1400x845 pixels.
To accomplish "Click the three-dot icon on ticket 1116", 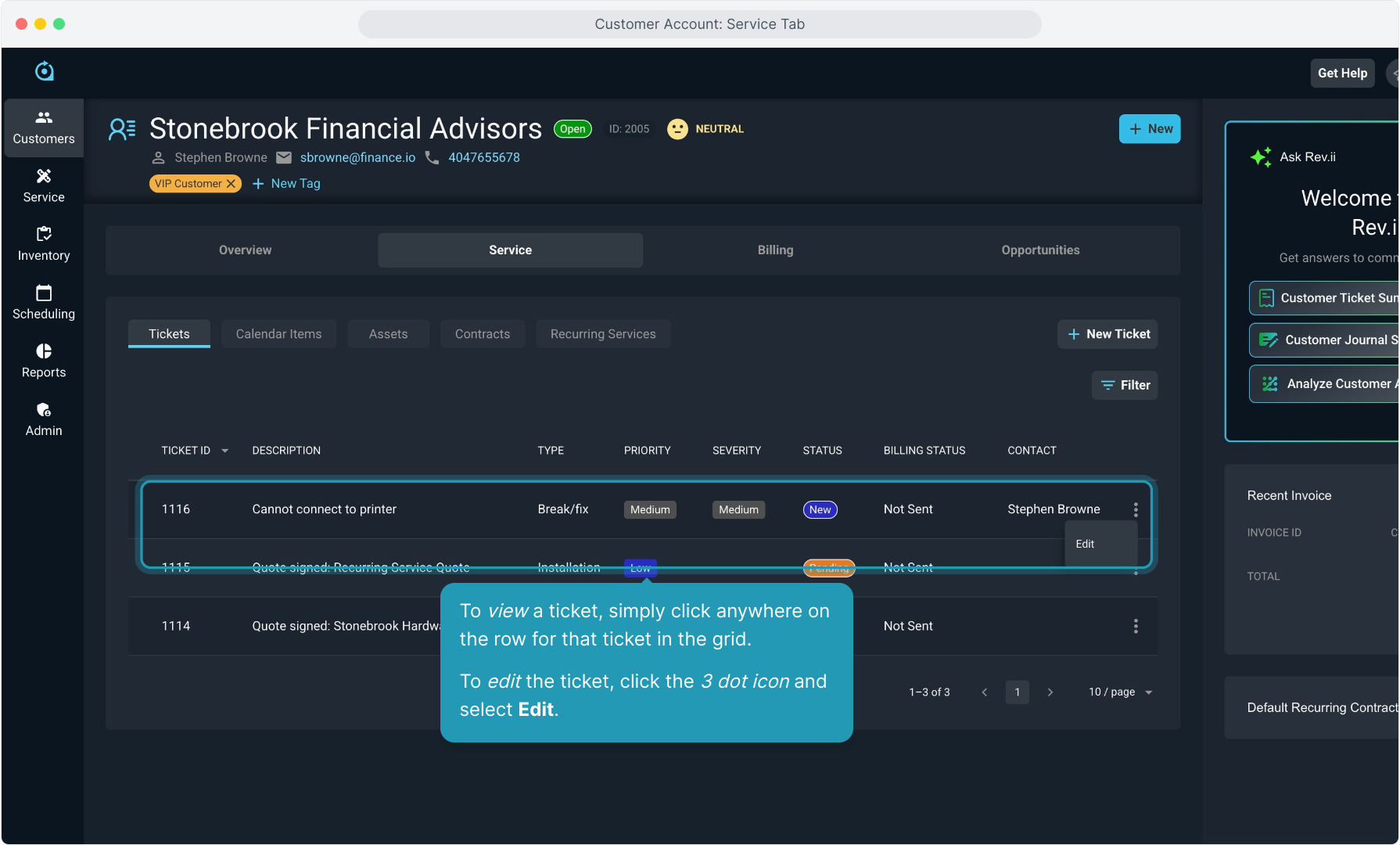I will tap(1136, 509).
